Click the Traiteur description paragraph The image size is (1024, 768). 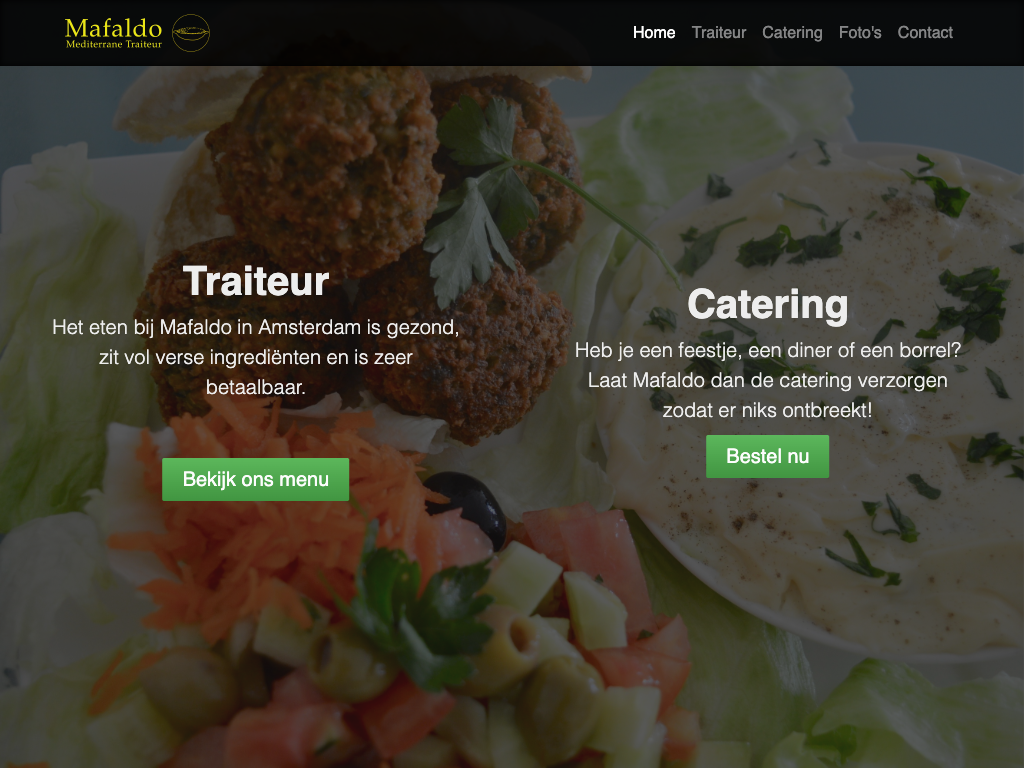[x=255, y=357]
